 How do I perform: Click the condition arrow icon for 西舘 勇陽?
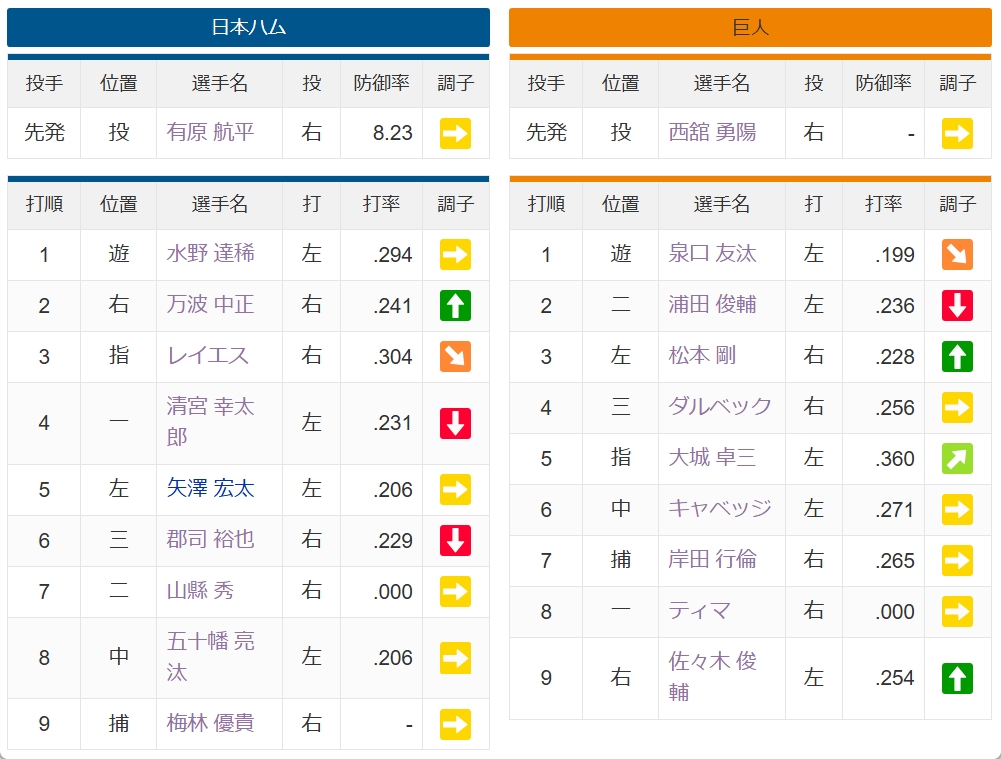pos(957,133)
